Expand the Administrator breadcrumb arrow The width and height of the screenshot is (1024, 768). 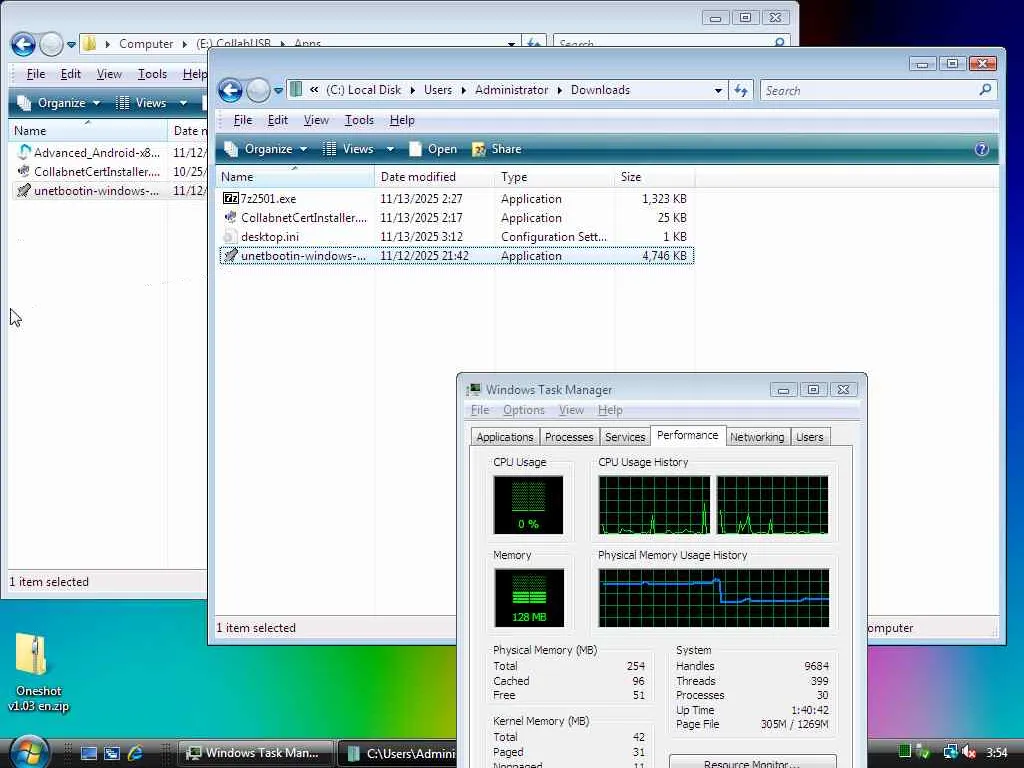(x=560, y=90)
